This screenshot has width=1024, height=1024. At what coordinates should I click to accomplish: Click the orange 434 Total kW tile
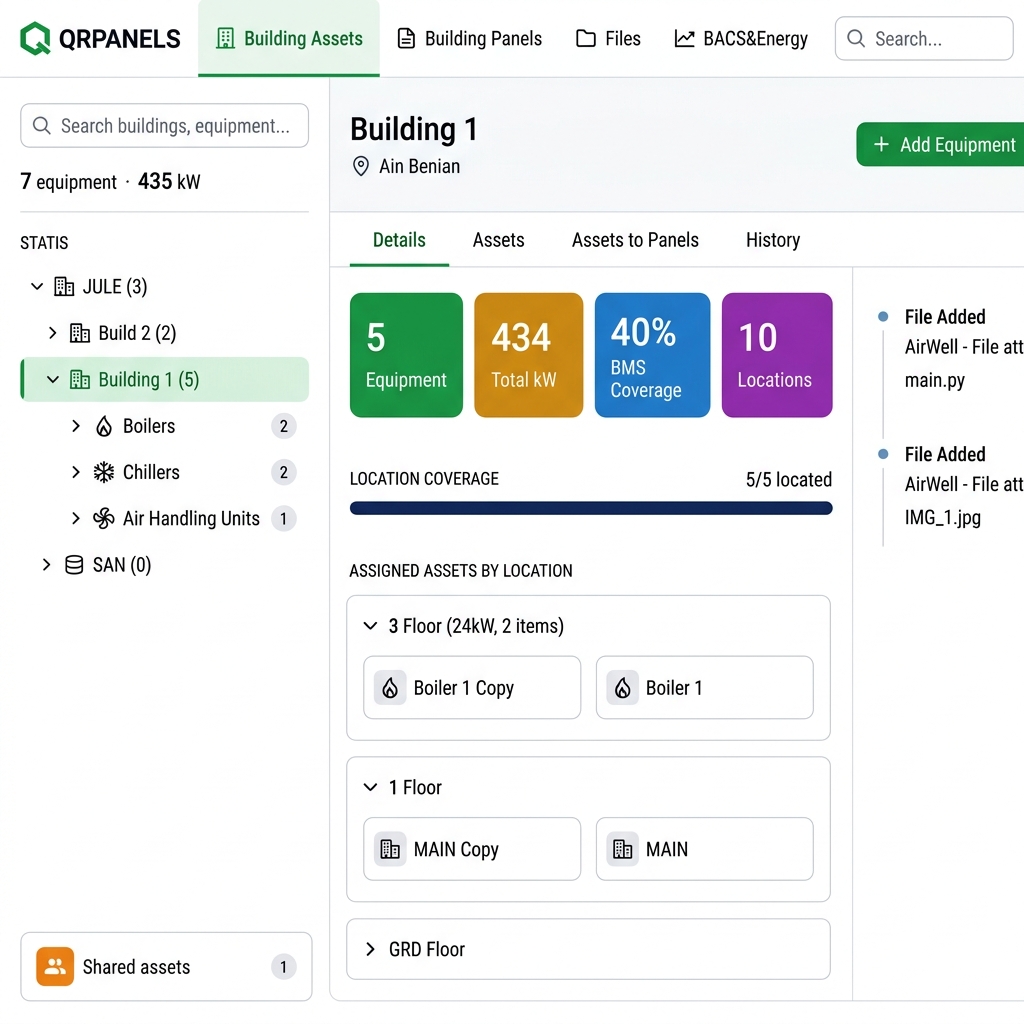[528, 355]
